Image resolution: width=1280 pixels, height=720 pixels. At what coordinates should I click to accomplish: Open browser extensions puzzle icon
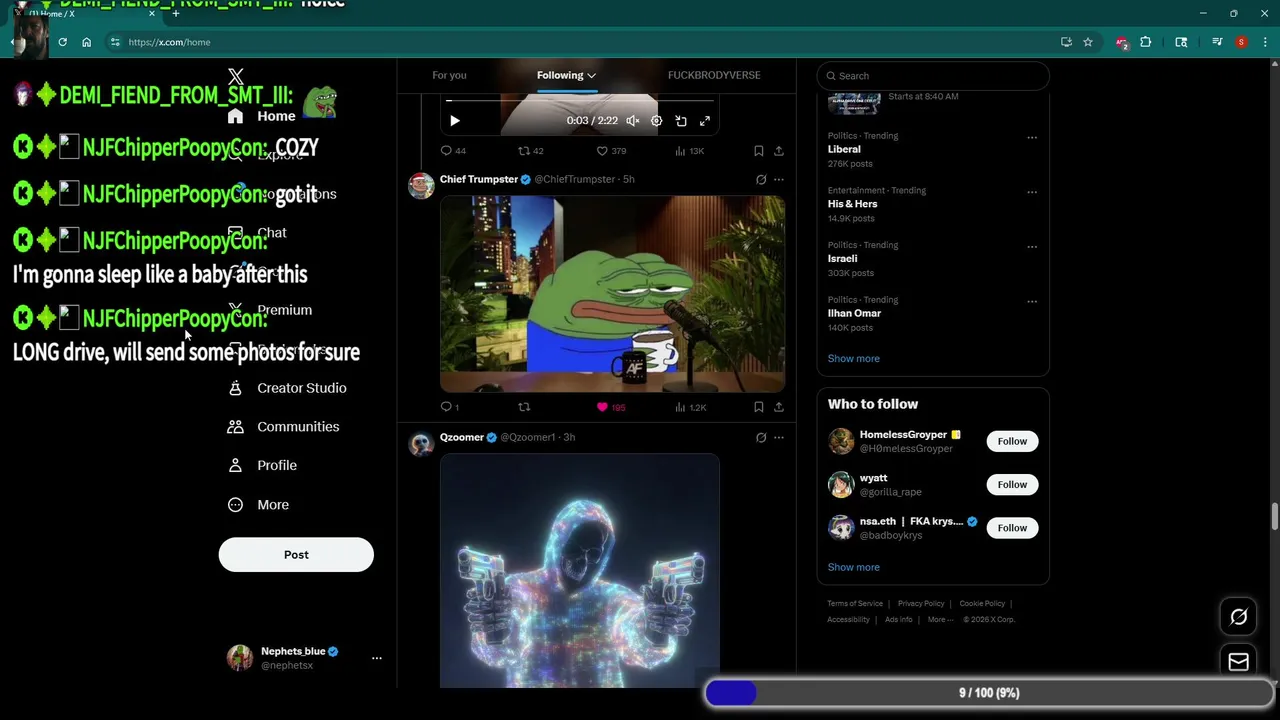[1146, 42]
